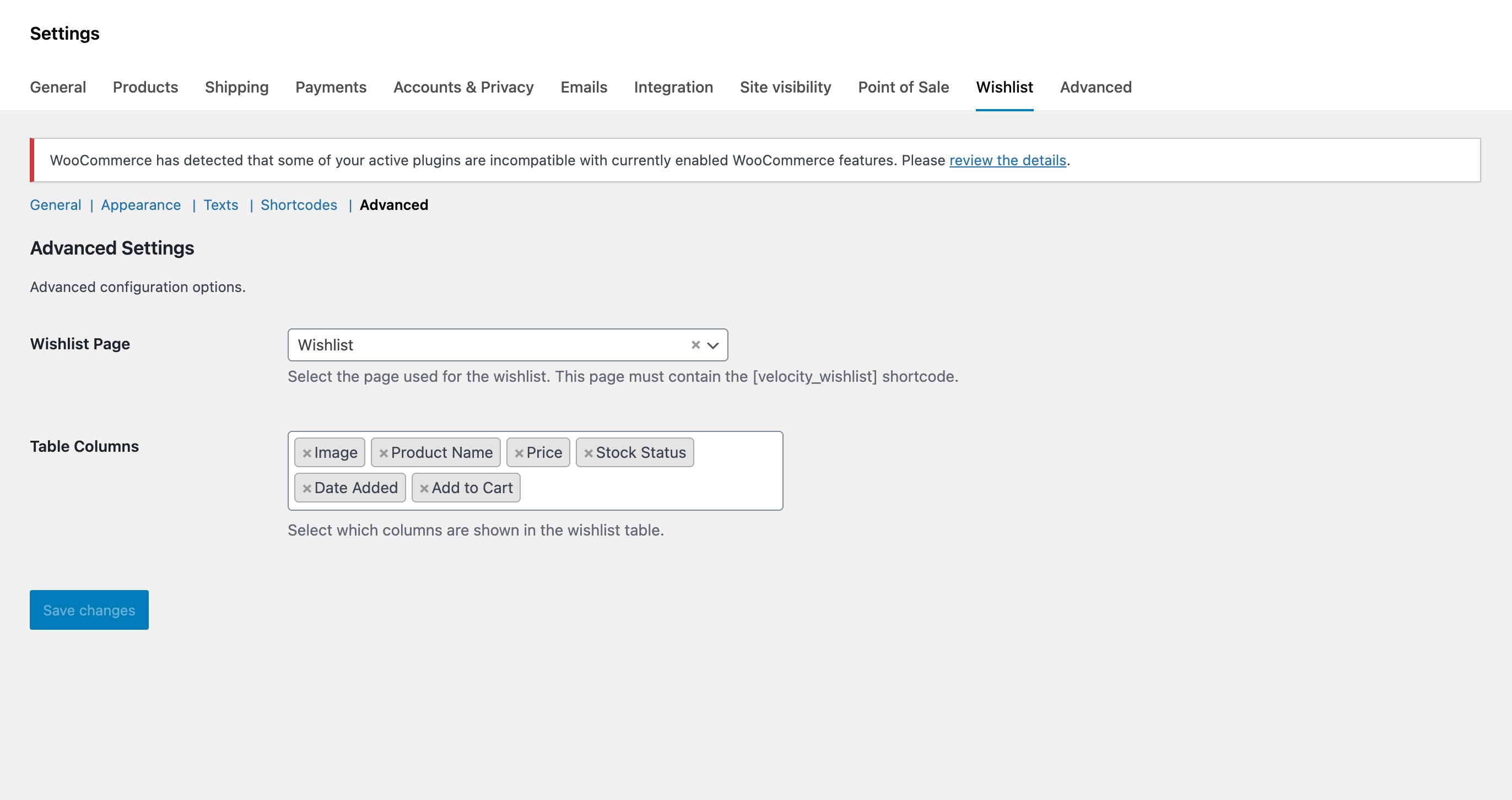The width and height of the screenshot is (1512, 800).
Task: Remove the Price column tag
Action: 519,452
